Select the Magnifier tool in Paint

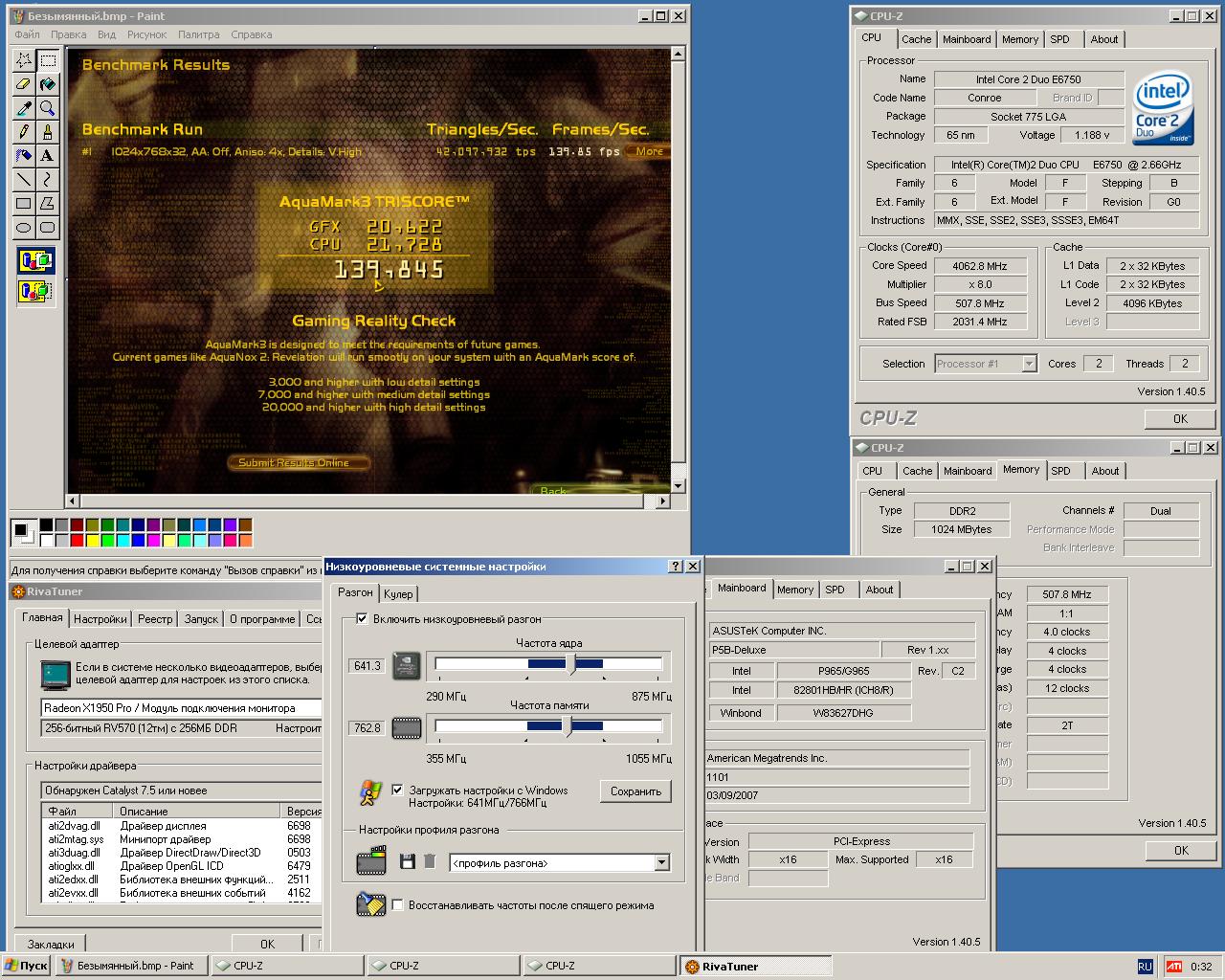(x=48, y=108)
